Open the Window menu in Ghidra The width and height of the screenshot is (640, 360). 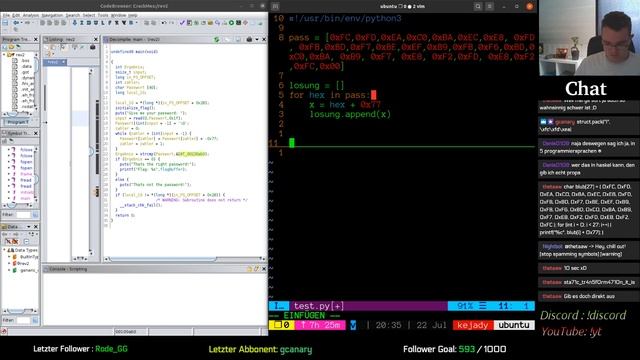(118, 15)
